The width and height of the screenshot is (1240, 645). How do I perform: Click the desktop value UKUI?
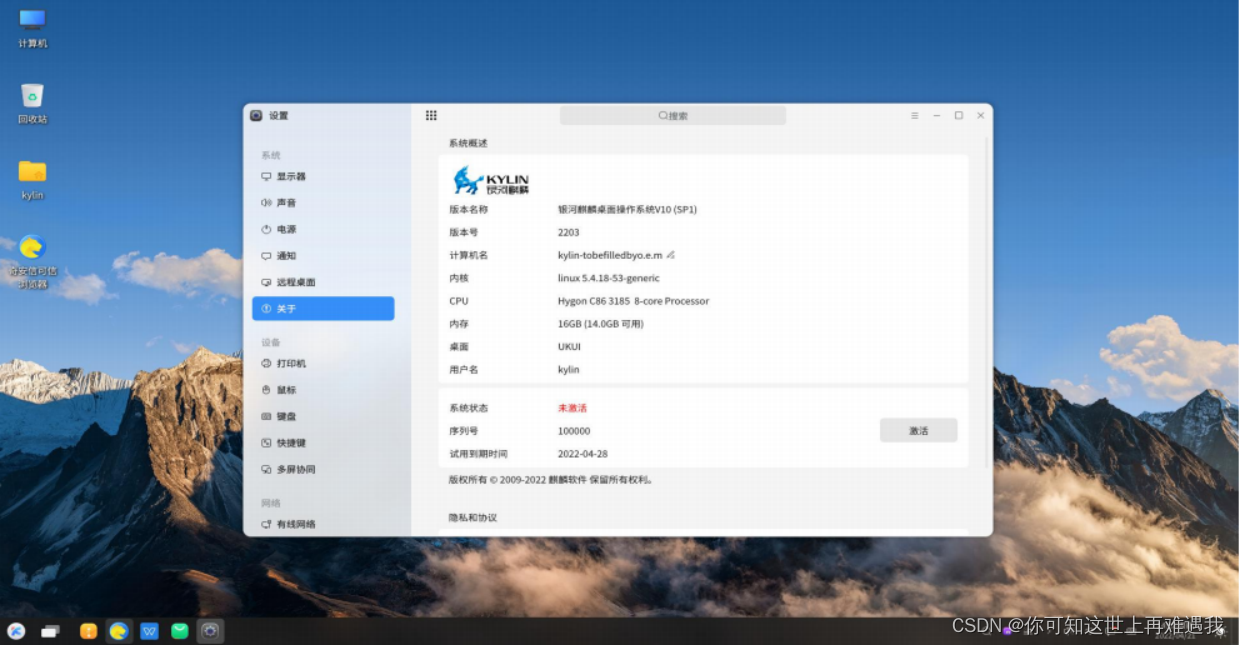point(569,347)
